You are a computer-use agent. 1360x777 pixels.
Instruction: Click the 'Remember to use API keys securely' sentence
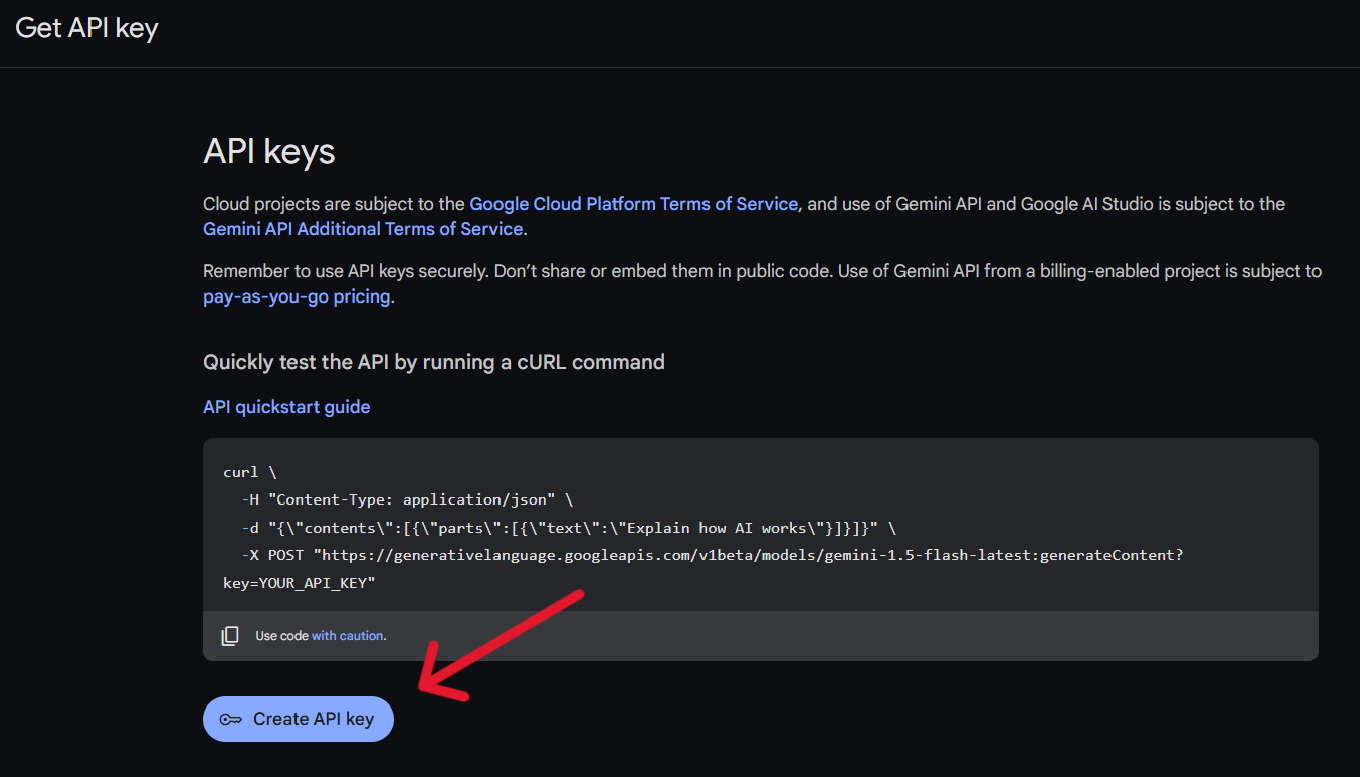[x=347, y=271]
